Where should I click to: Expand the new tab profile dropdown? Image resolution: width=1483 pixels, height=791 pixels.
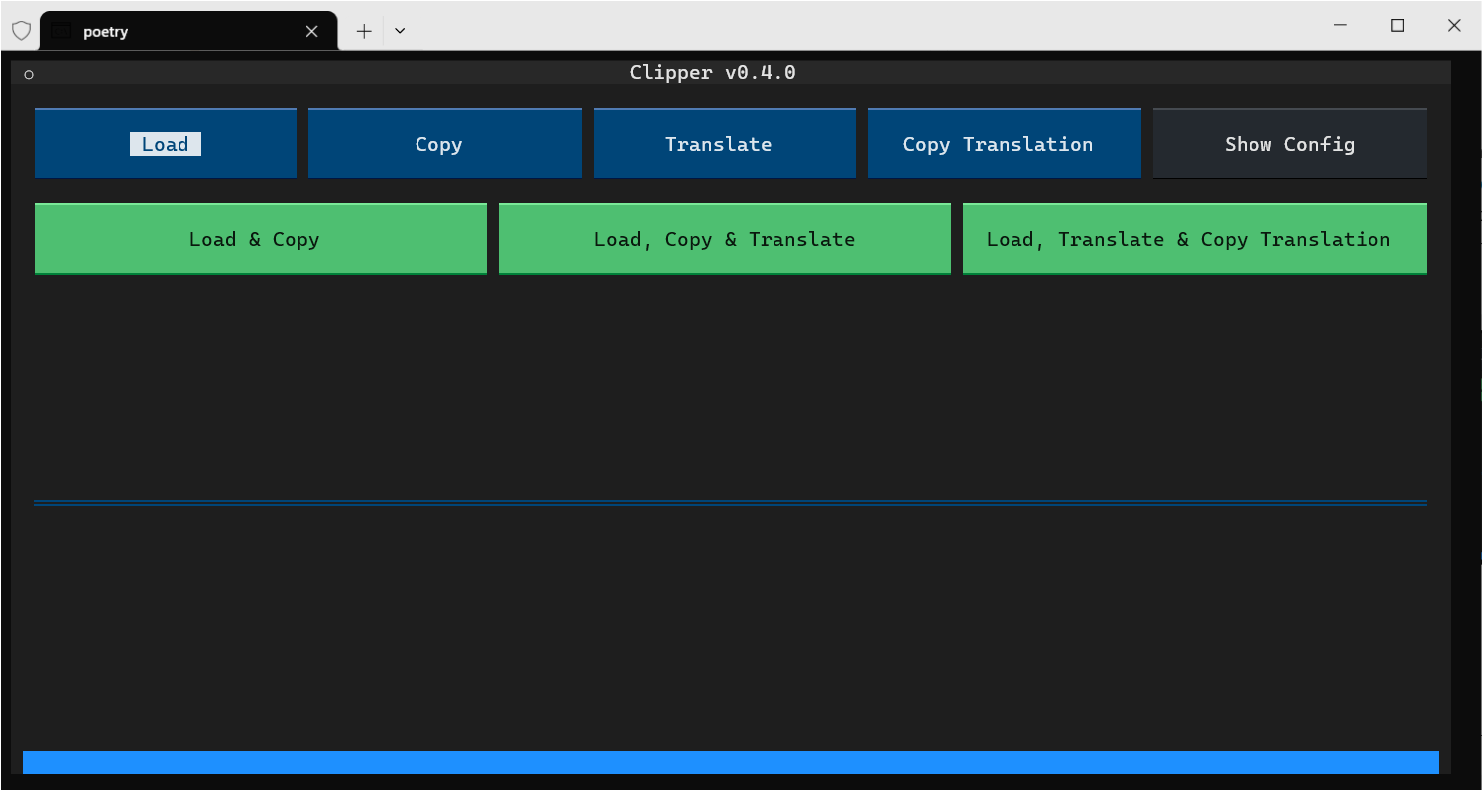(x=400, y=31)
